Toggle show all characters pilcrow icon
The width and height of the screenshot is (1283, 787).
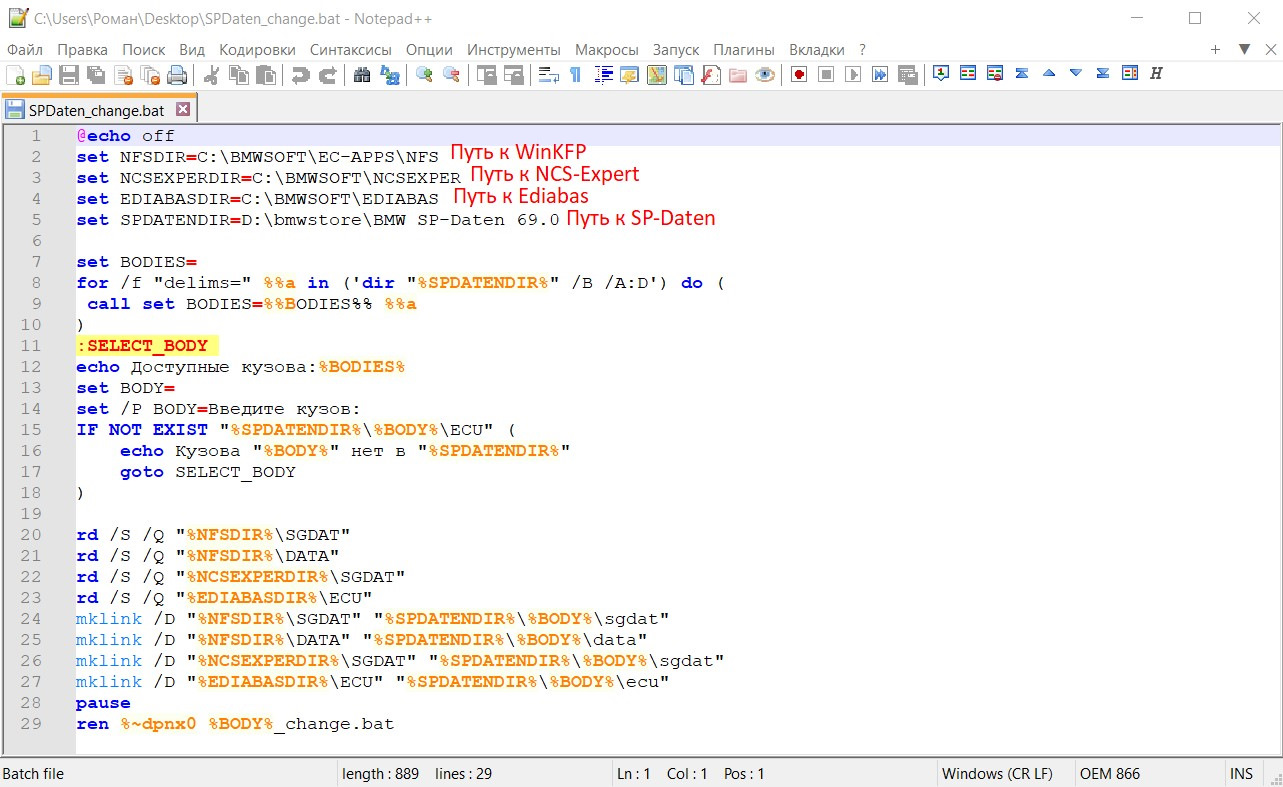[575, 75]
